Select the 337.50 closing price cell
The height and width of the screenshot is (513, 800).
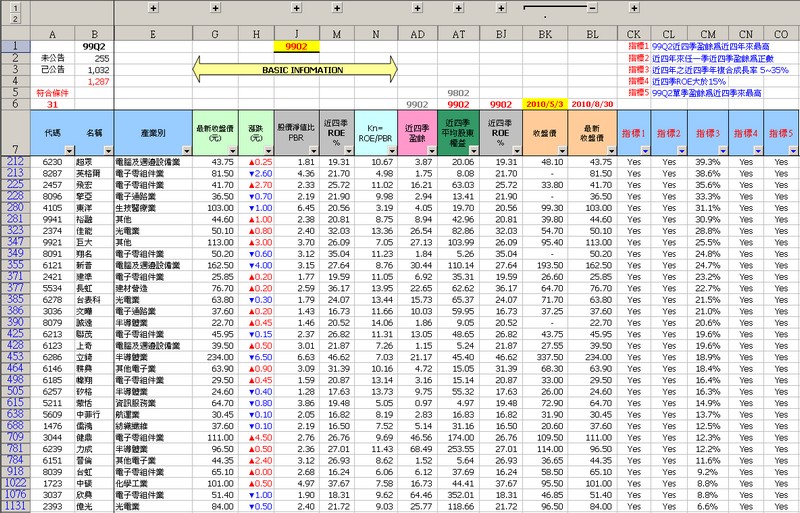545,357
